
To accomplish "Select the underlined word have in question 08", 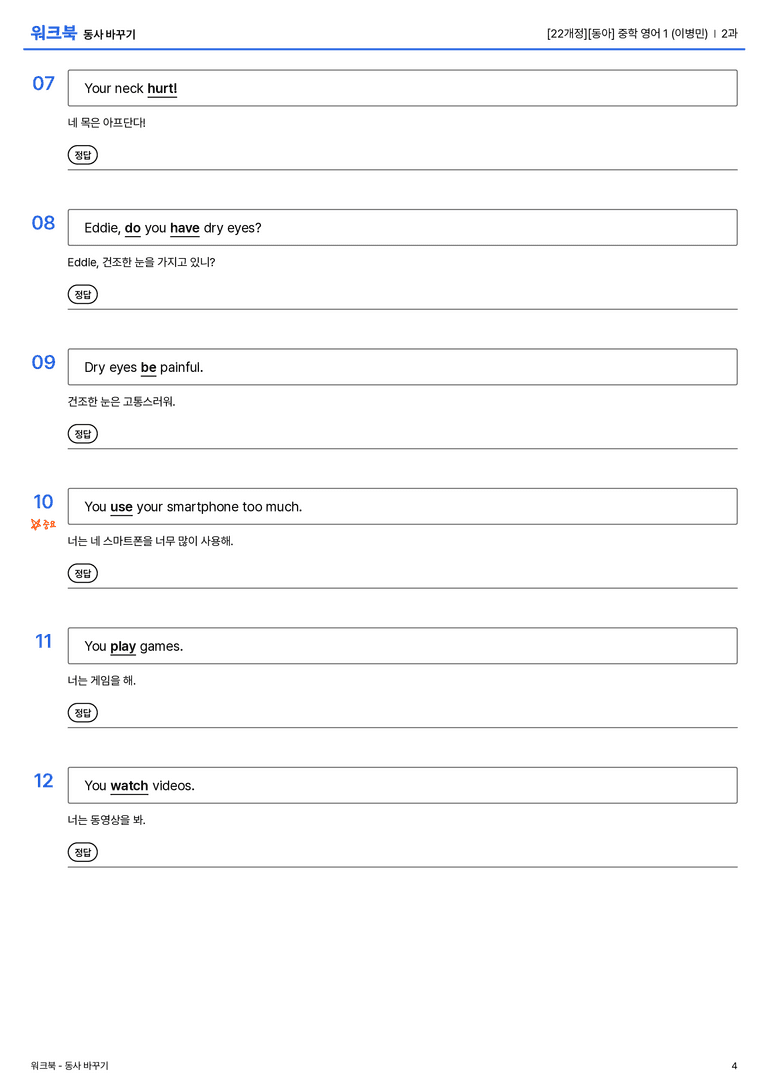I will tap(184, 228).
